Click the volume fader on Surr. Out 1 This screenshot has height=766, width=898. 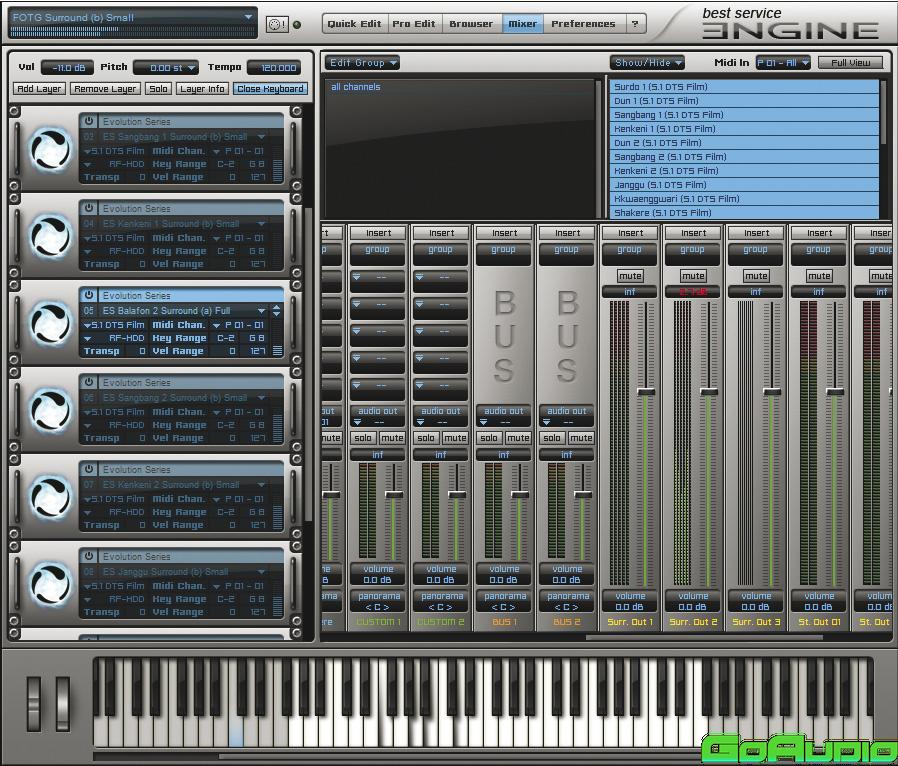point(646,392)
